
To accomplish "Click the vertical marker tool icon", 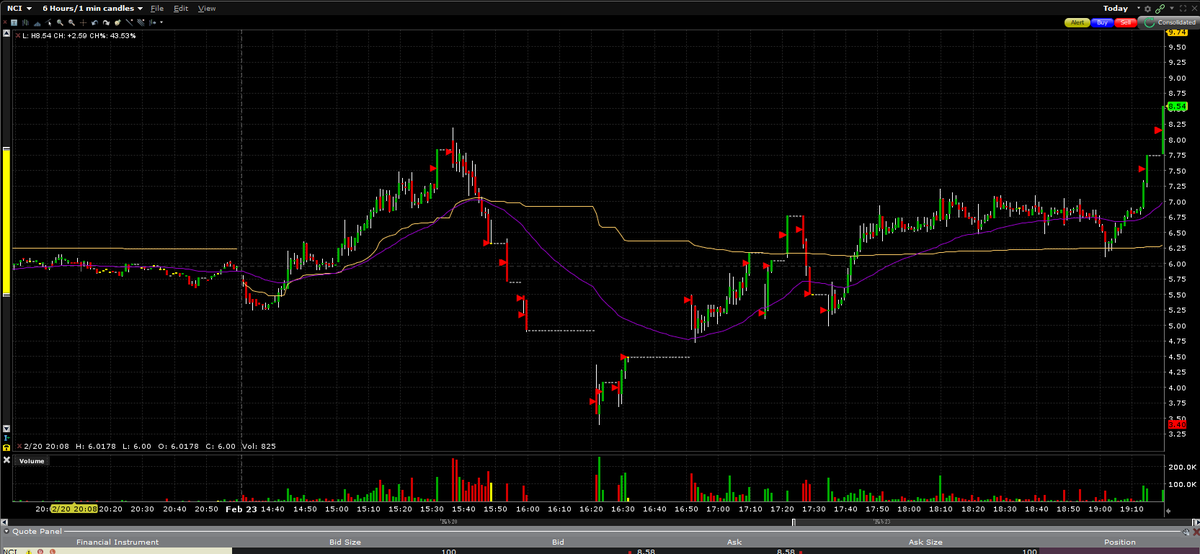I will tap(152, 23).
